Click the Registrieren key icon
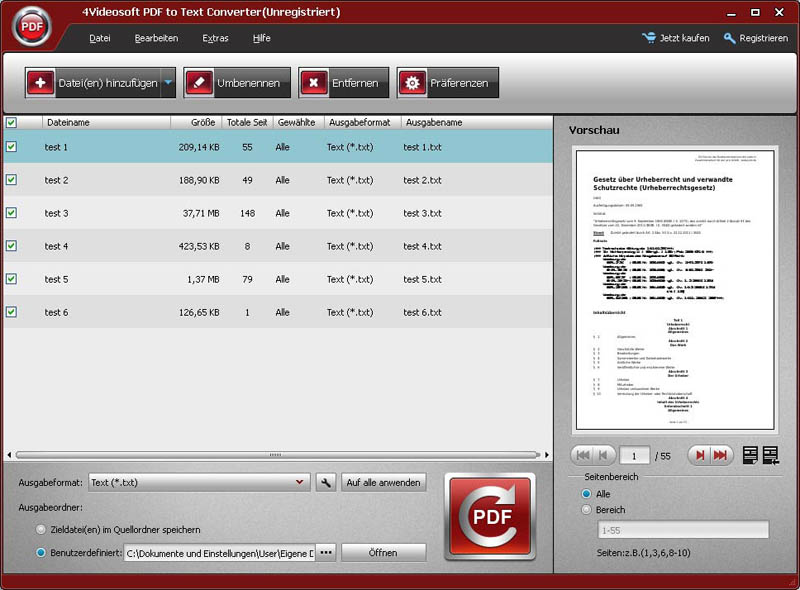Screen dimensions: 800x590 pyautogui.click(x=730, y=38)
